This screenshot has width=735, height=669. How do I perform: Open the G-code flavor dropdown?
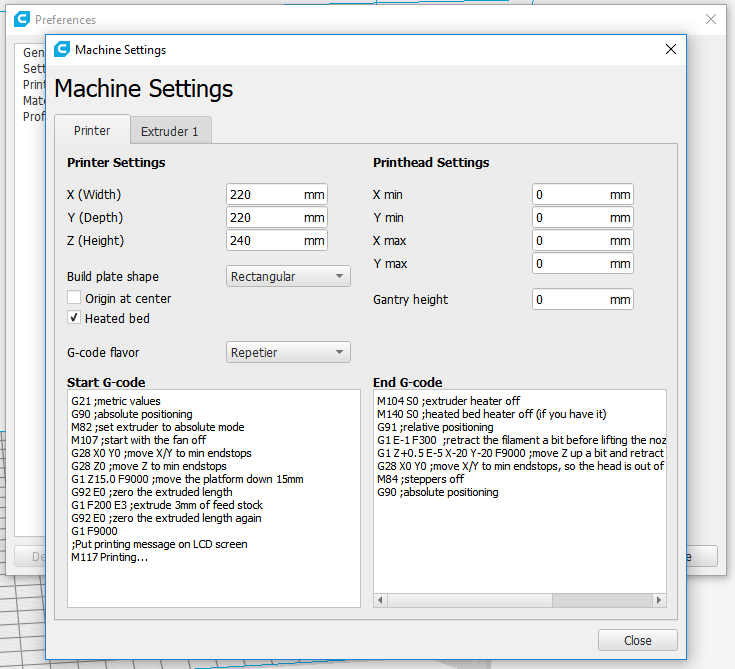[x=288, y=352]
